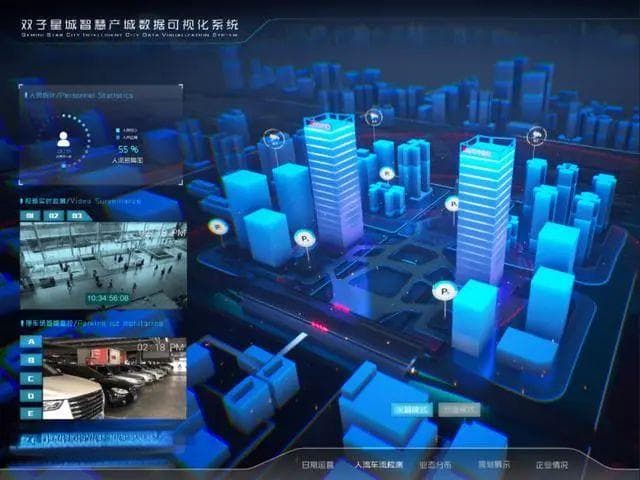This screenshot has width=640, height=480.
Task: Select the left twin tower building
Action: tap(333, 181)
